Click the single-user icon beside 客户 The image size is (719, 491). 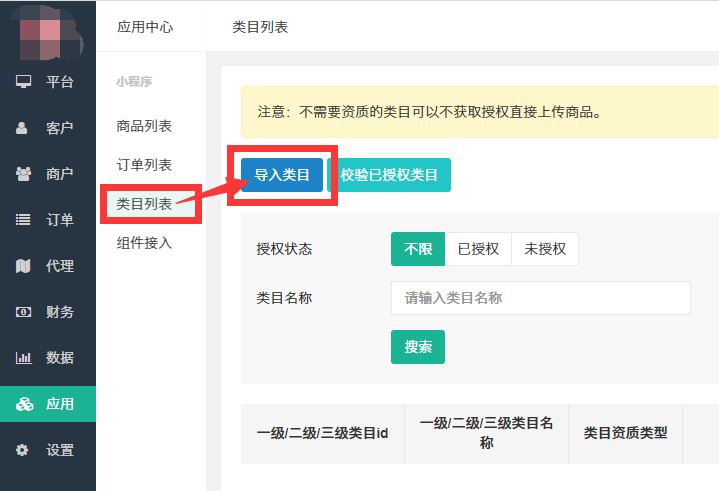(x=22, y=128)
